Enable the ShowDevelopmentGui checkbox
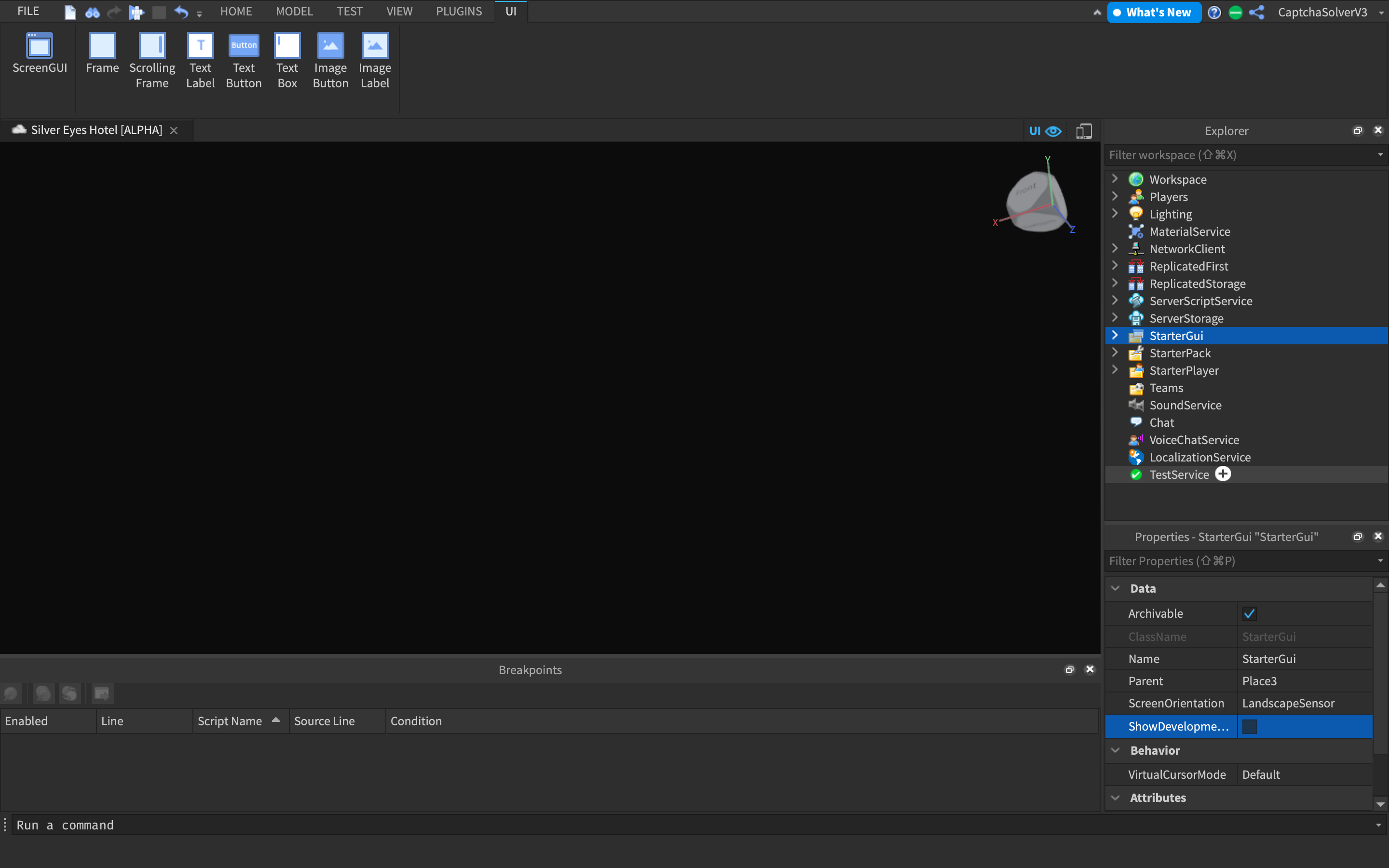 point(1250,726)
